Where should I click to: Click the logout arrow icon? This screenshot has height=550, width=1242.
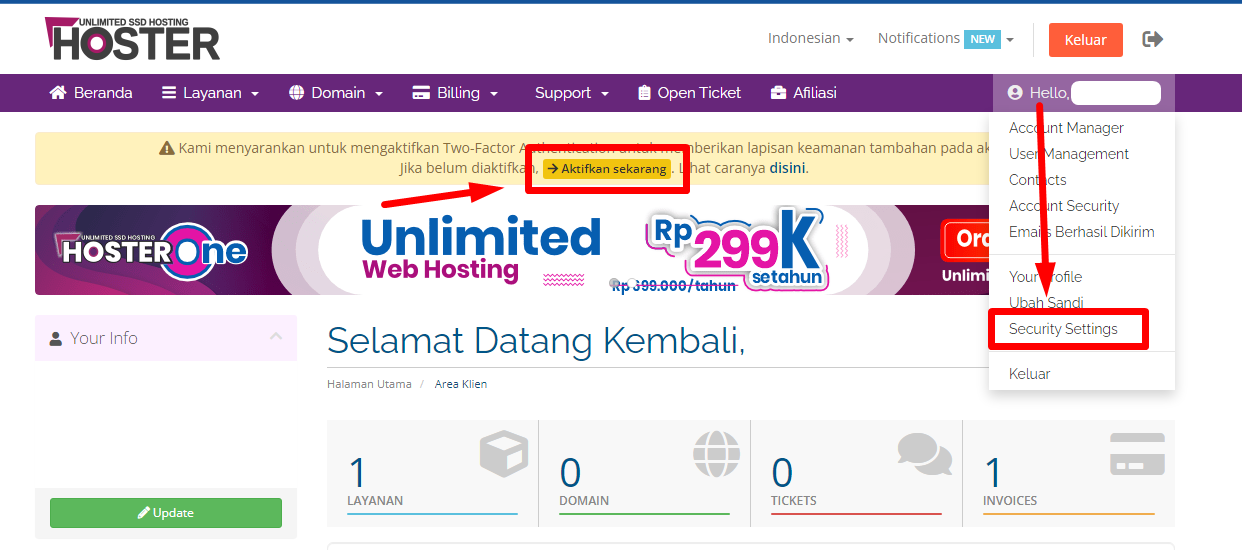tap(1153, 39)
